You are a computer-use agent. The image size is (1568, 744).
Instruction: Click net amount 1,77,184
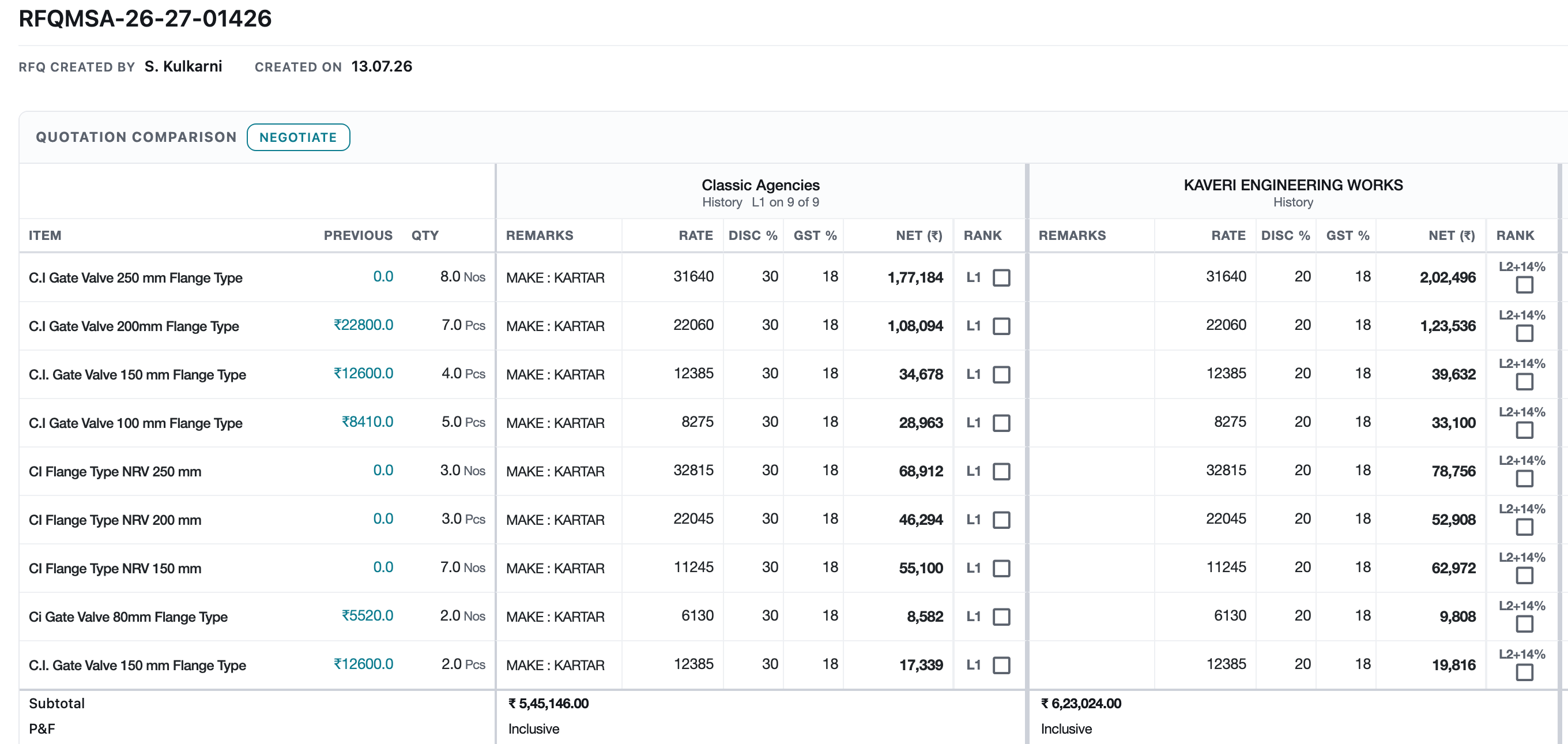[915, 277]
